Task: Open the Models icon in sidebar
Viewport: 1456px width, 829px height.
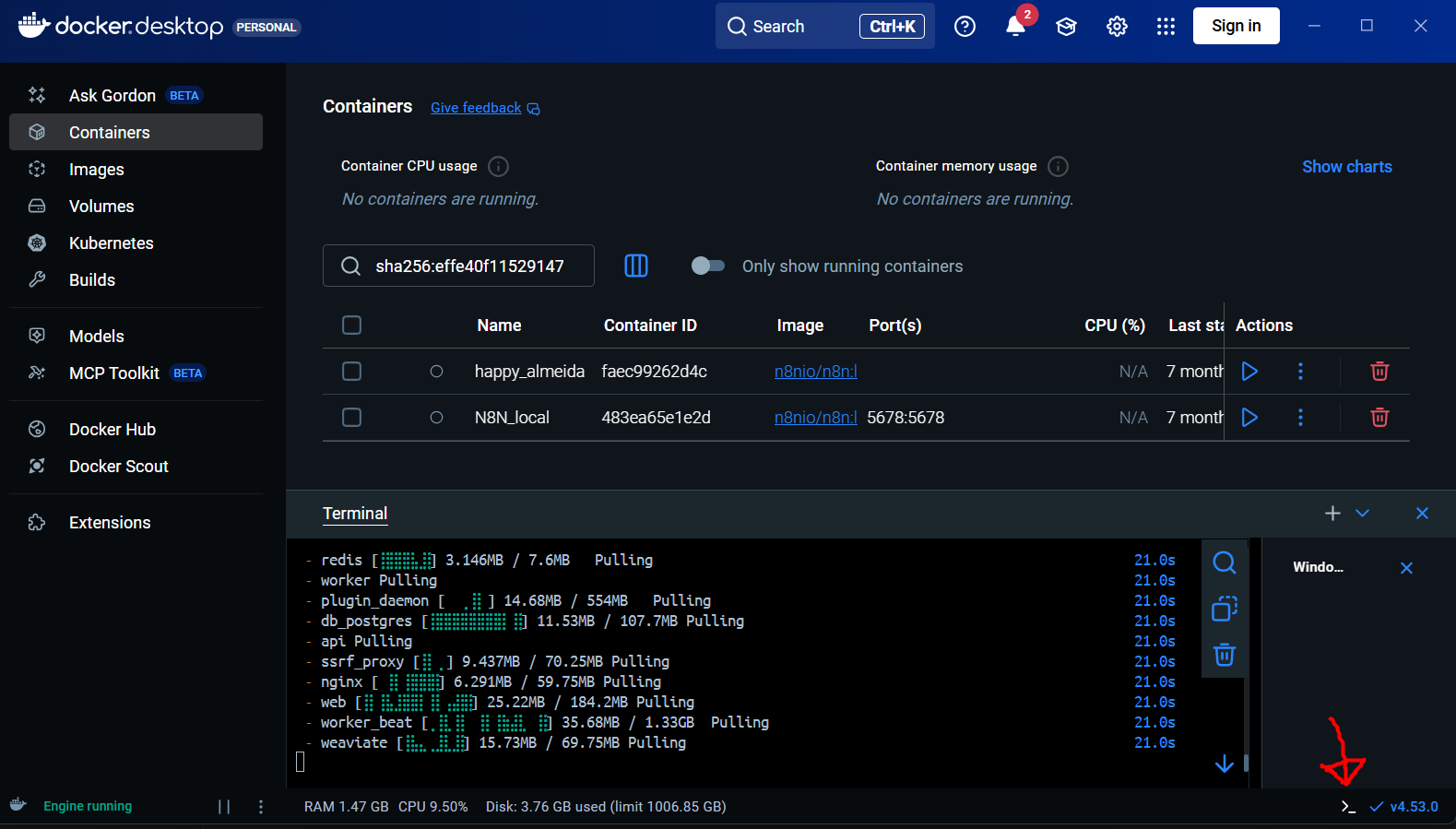Action: click(x=37, y=336)
